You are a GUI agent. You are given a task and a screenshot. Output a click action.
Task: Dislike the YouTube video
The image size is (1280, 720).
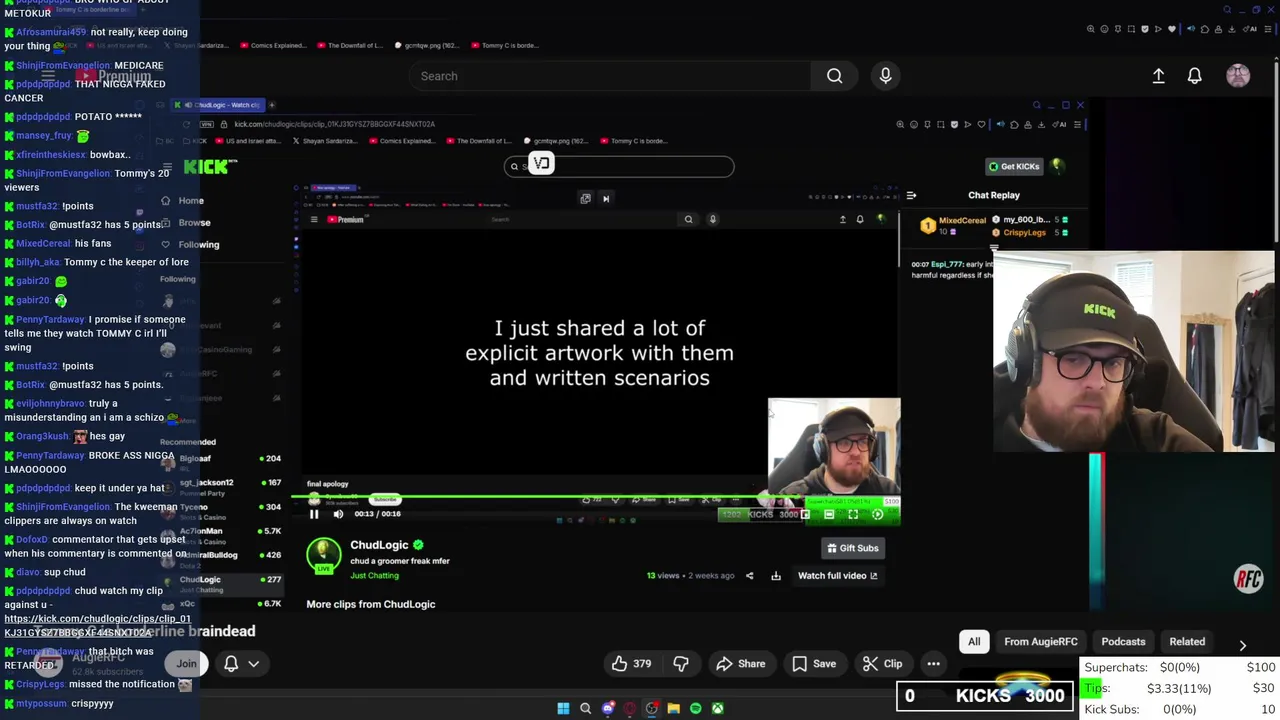pos(681,664)
